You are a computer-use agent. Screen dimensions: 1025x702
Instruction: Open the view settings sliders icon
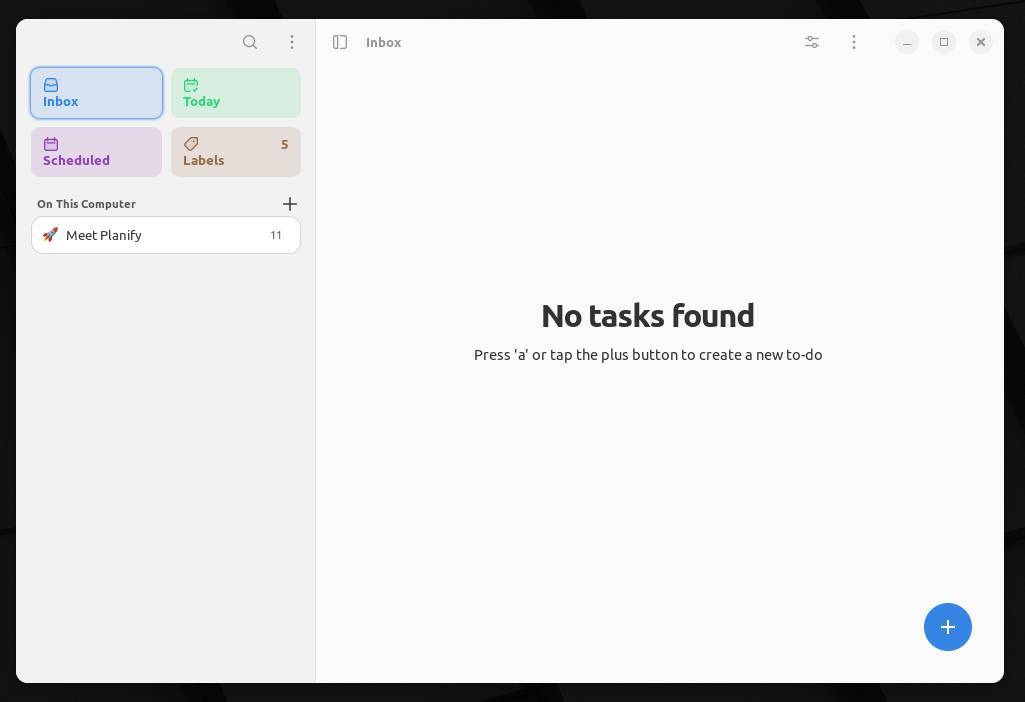coord(812,42)
